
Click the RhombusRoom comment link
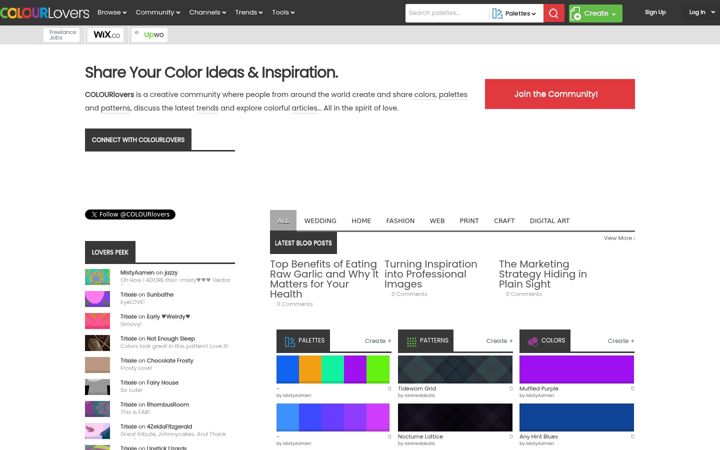[168, 405]
